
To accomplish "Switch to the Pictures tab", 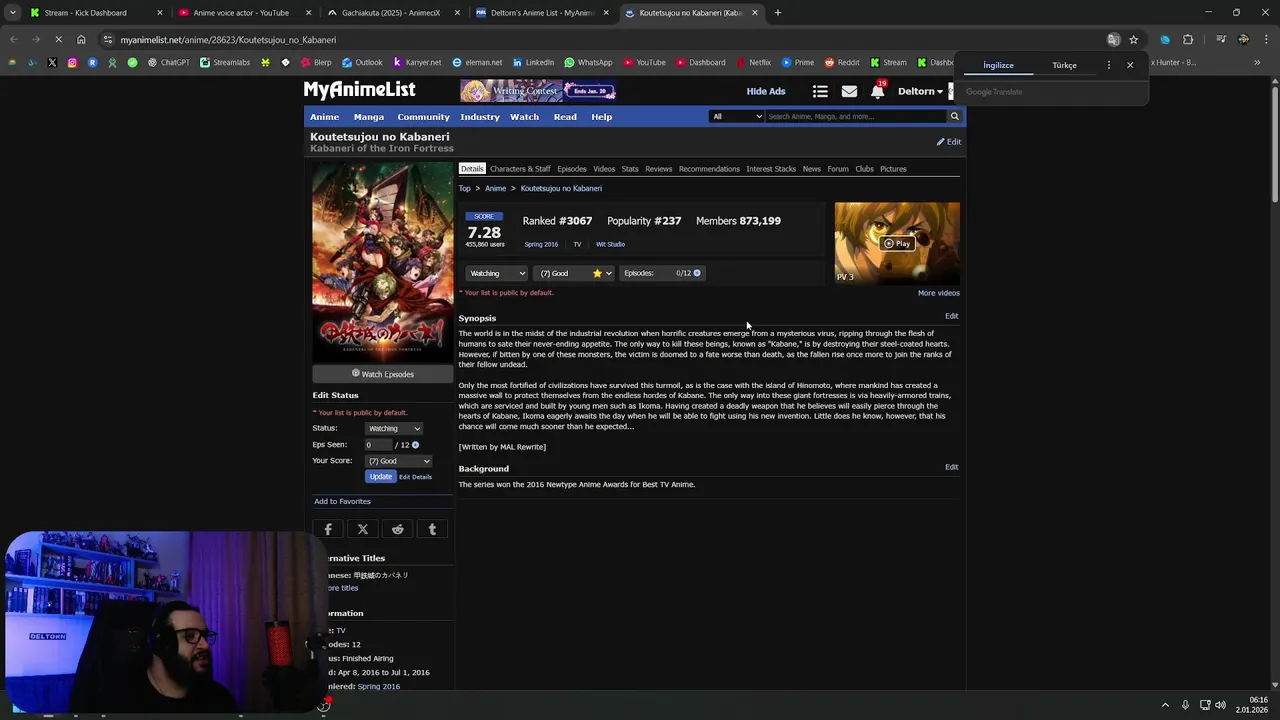I will [893, 169].
